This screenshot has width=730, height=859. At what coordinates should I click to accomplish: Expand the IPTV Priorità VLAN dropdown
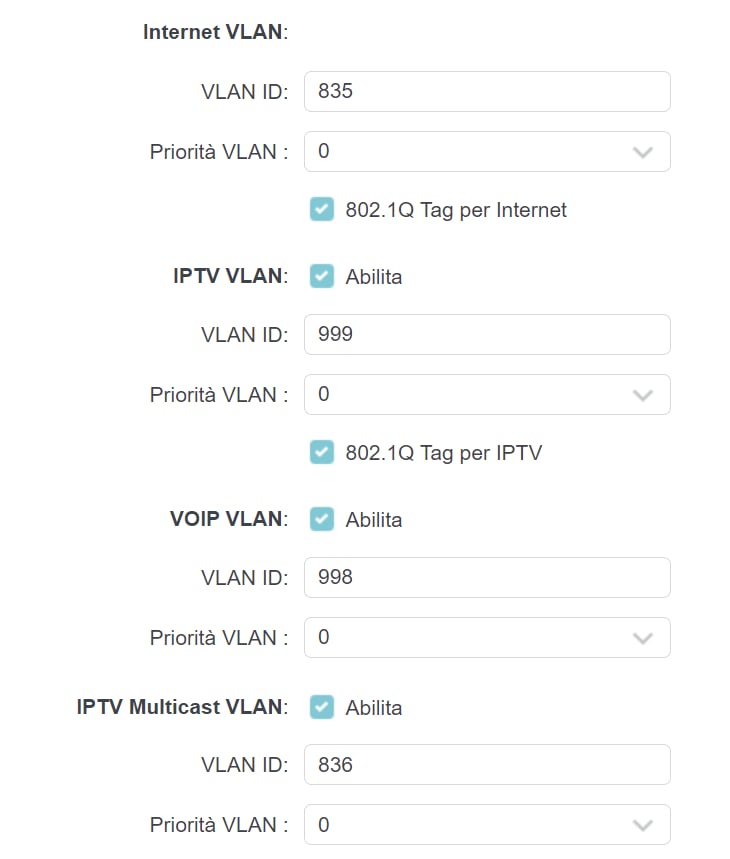(487, 395)
